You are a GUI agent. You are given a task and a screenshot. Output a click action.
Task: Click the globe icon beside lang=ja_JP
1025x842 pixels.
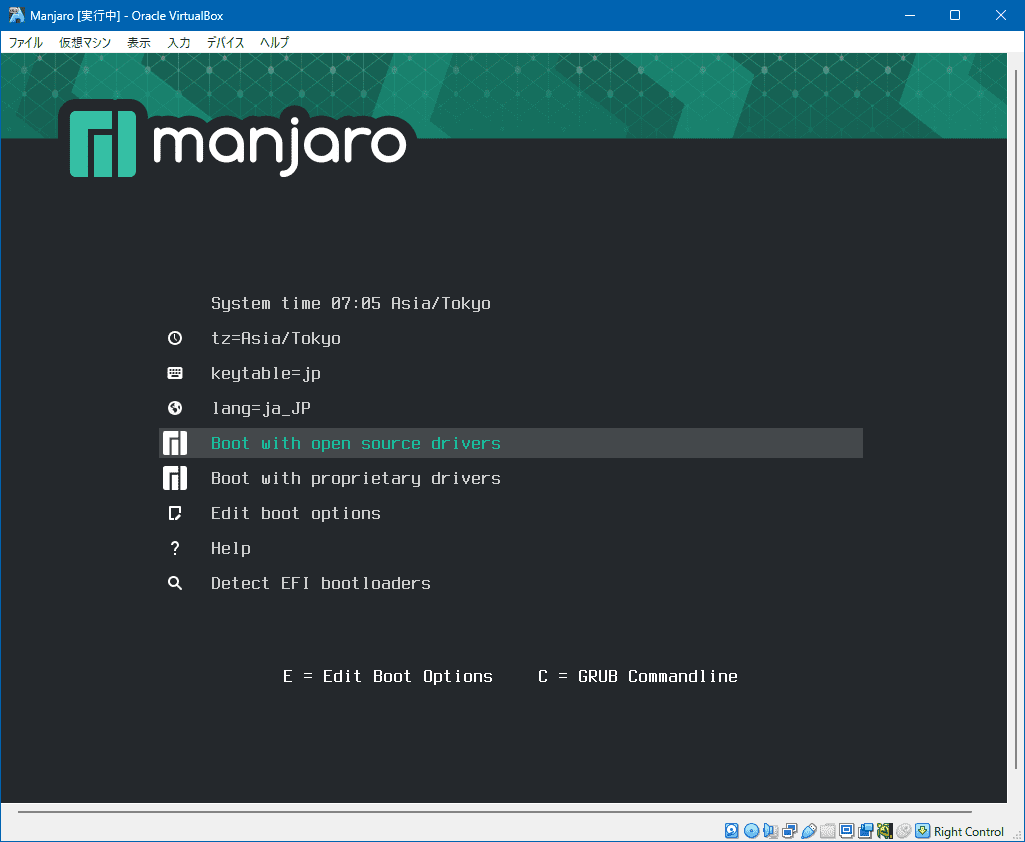tap(175, 408)
